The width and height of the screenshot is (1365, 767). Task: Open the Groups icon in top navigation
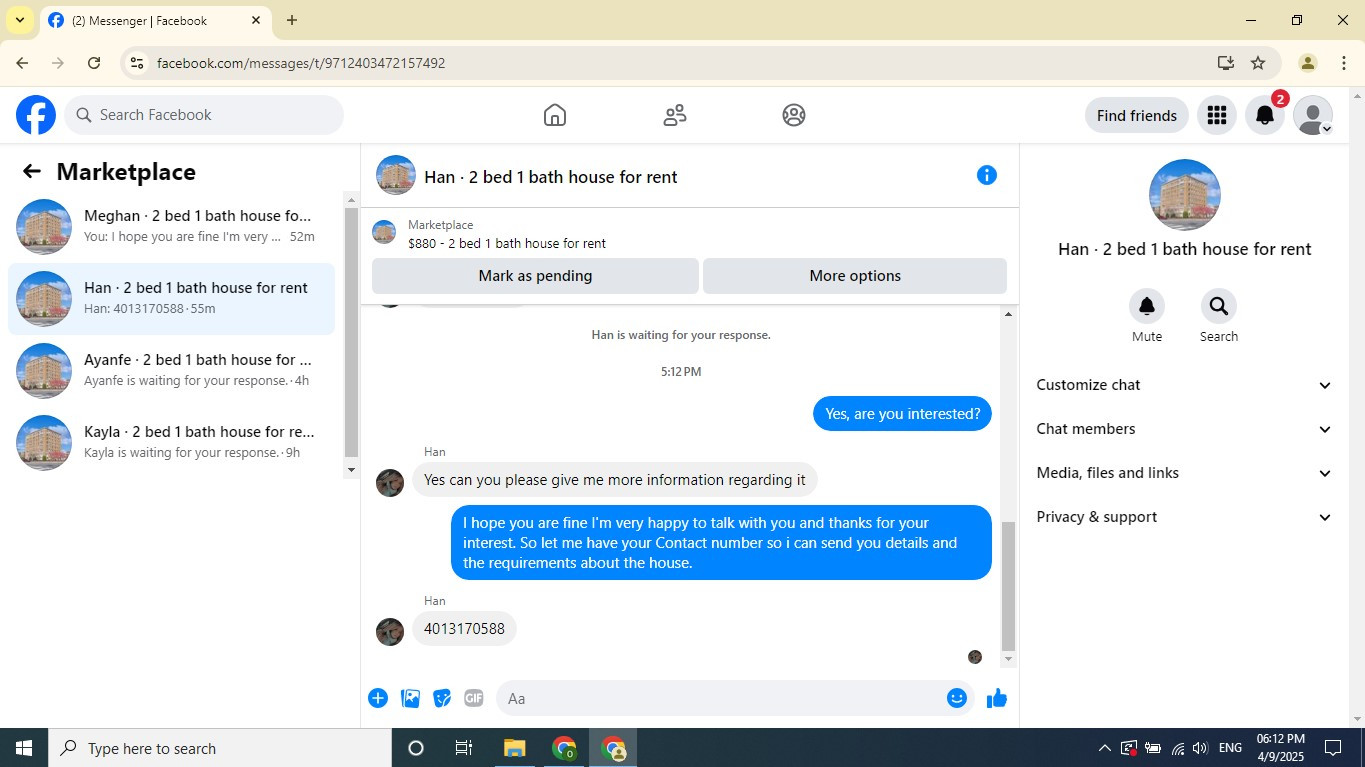tap(794, 115)
